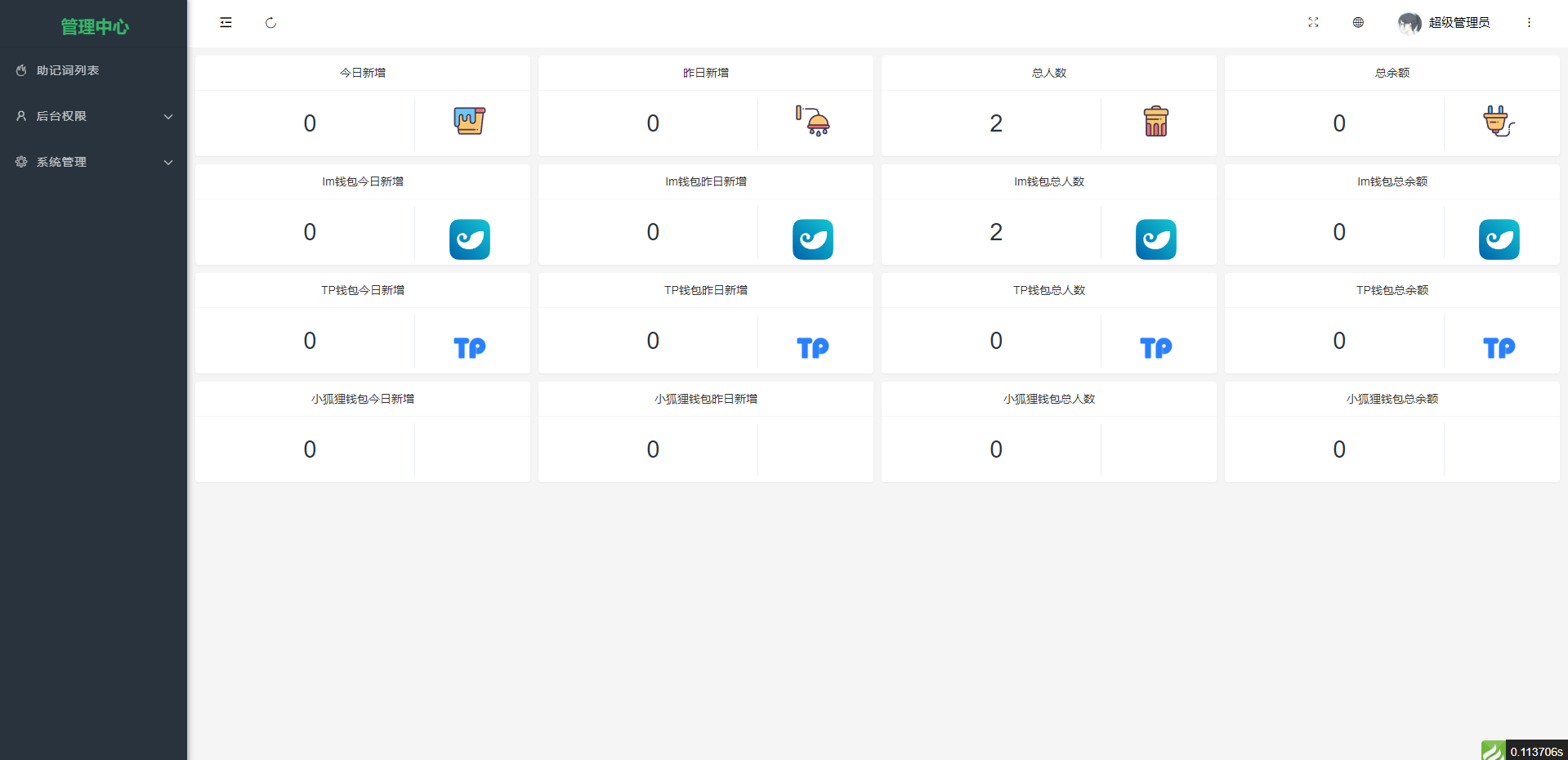The height and width of the screenshot is (760, 1568).
Task: Click the TP icon in TP钱包昨日新增 card
Action: tap(813, 348)
